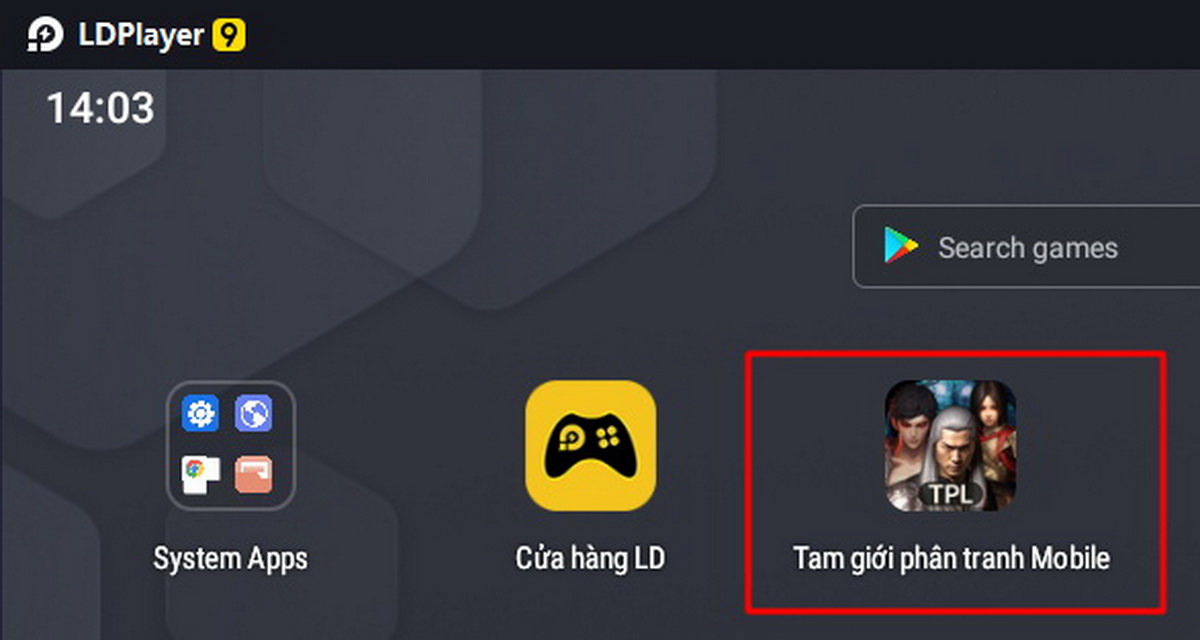
Task: Click the System Apps label
Action: point(231,558)
